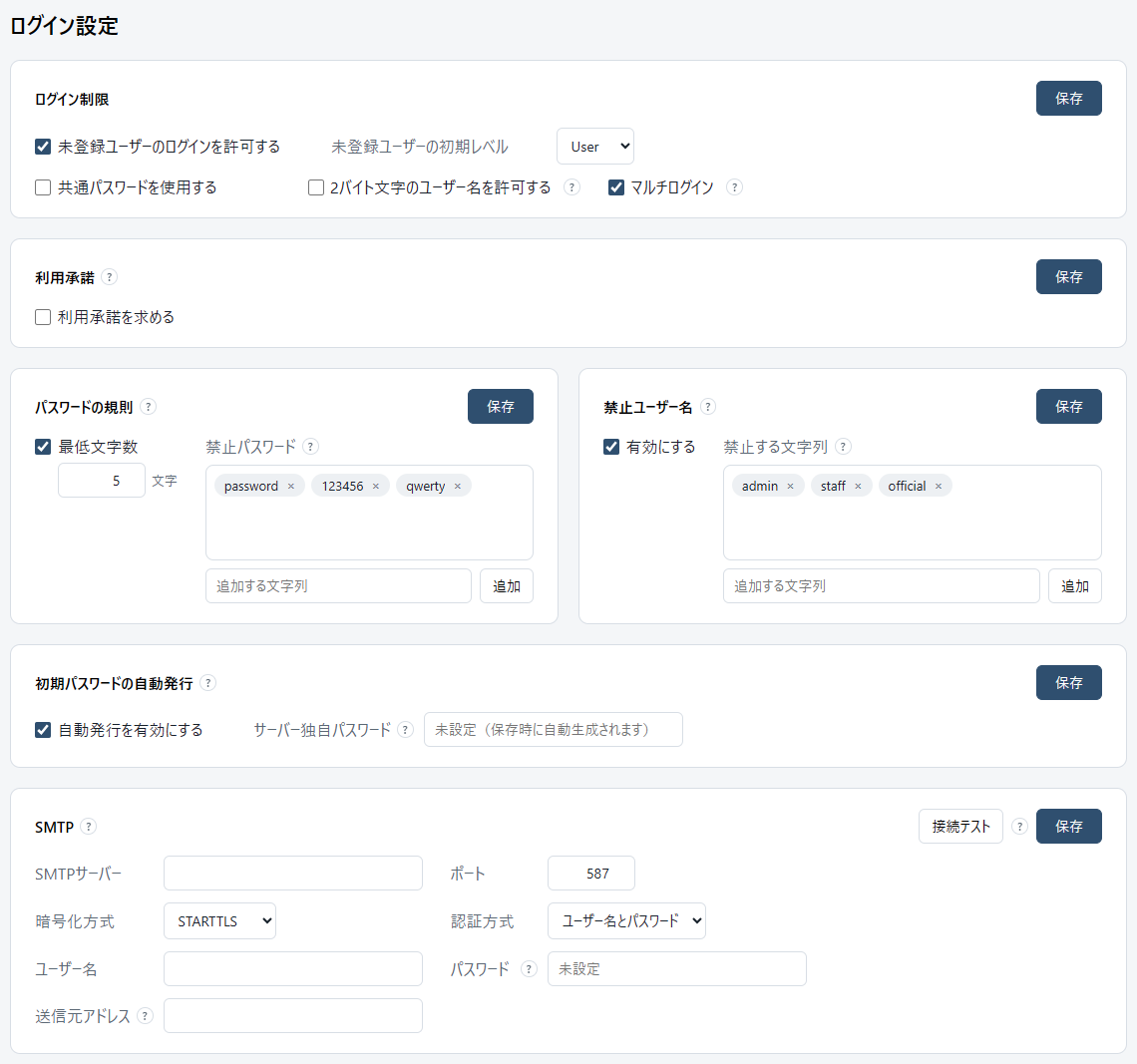Remove the admin forbidden username tag
This screenshot has height=1064, width=1137.
click(x=790, y=487)
